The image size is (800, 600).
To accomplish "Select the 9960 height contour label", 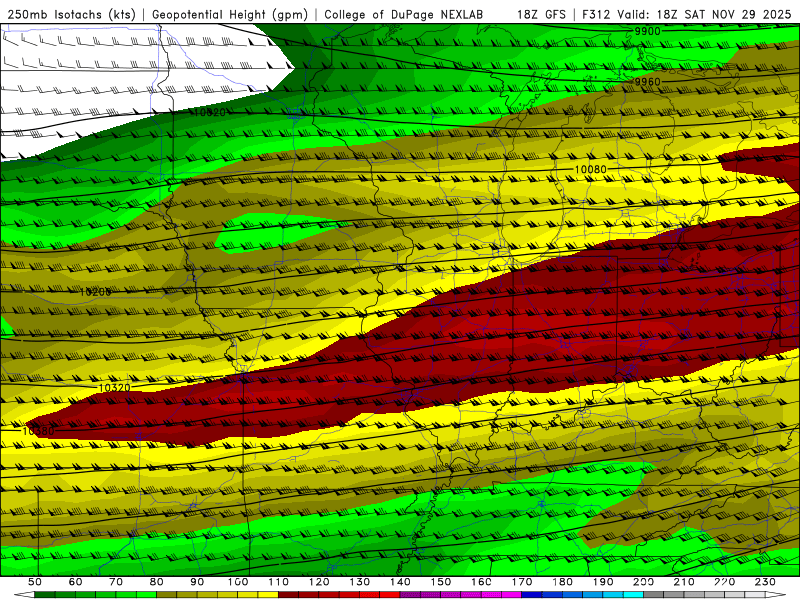I will [647, 82].
